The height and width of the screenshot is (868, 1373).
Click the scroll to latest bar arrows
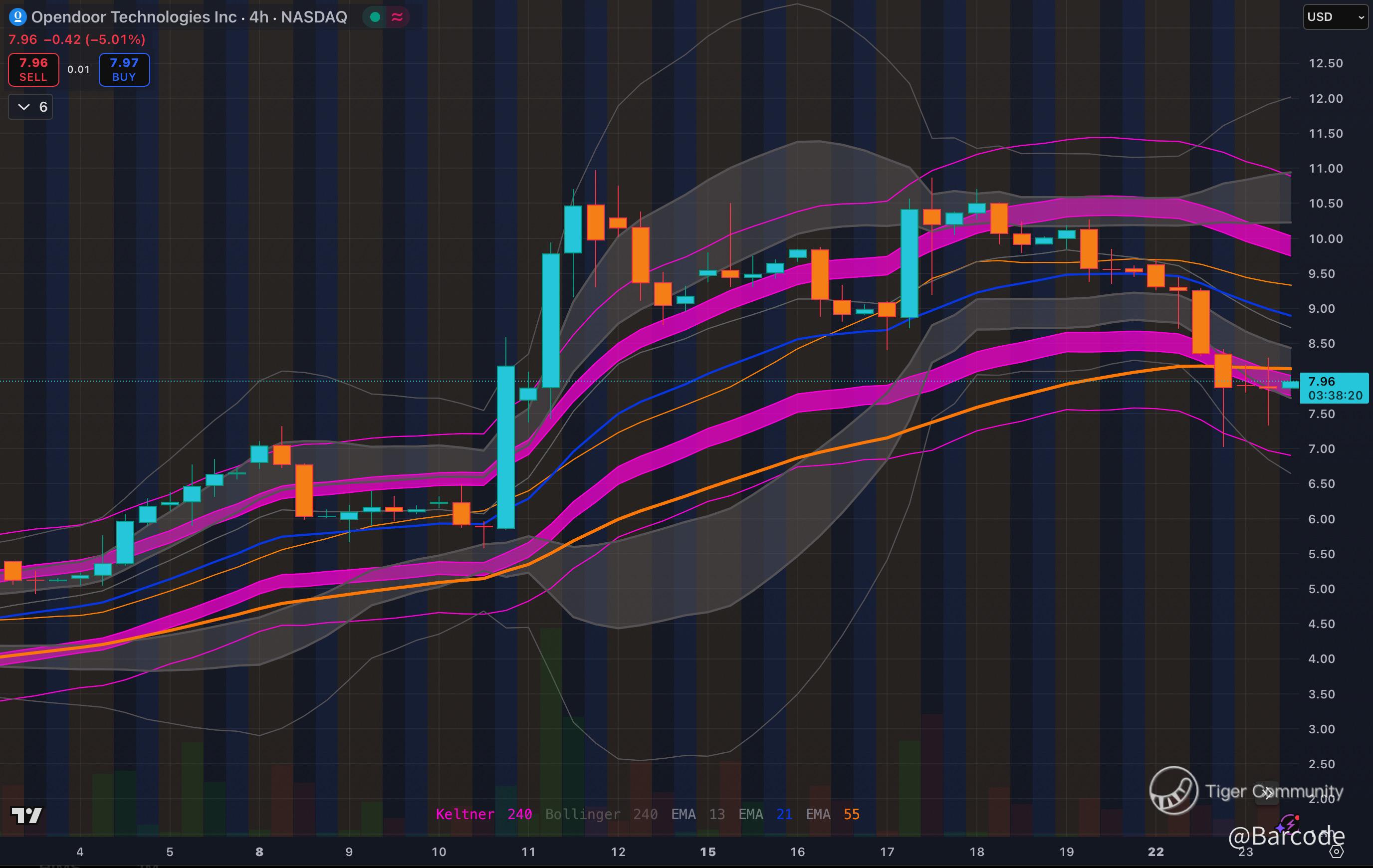tap(1267, 793)
